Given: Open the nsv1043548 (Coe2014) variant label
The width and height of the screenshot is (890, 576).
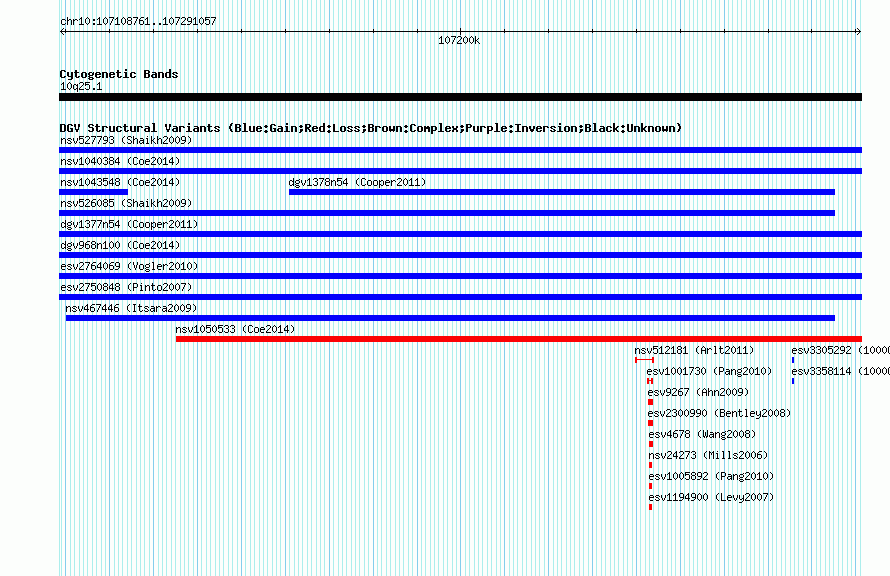Looking at the screenshot, I should tap(120, 182).
